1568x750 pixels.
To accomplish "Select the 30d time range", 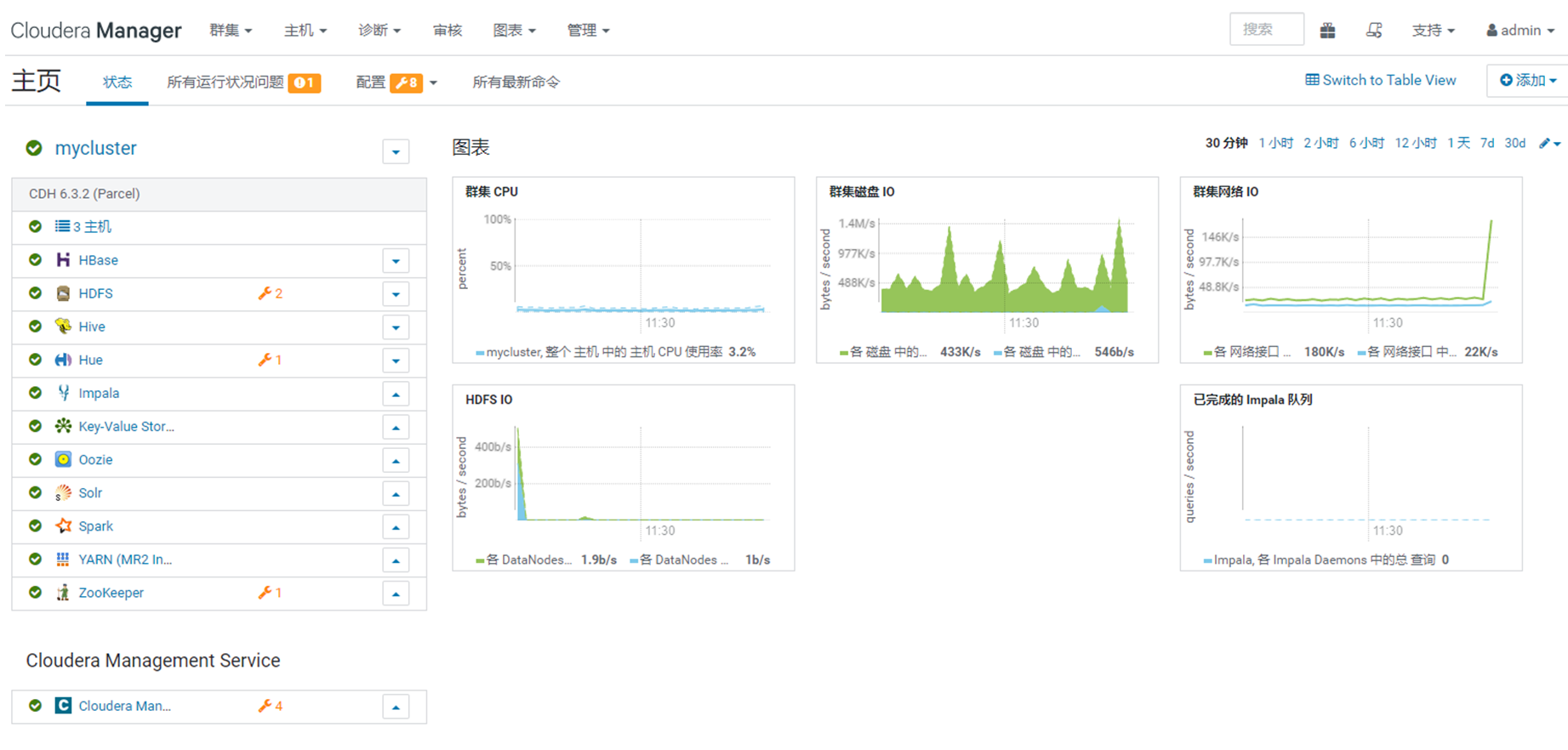I will 1515,143.
